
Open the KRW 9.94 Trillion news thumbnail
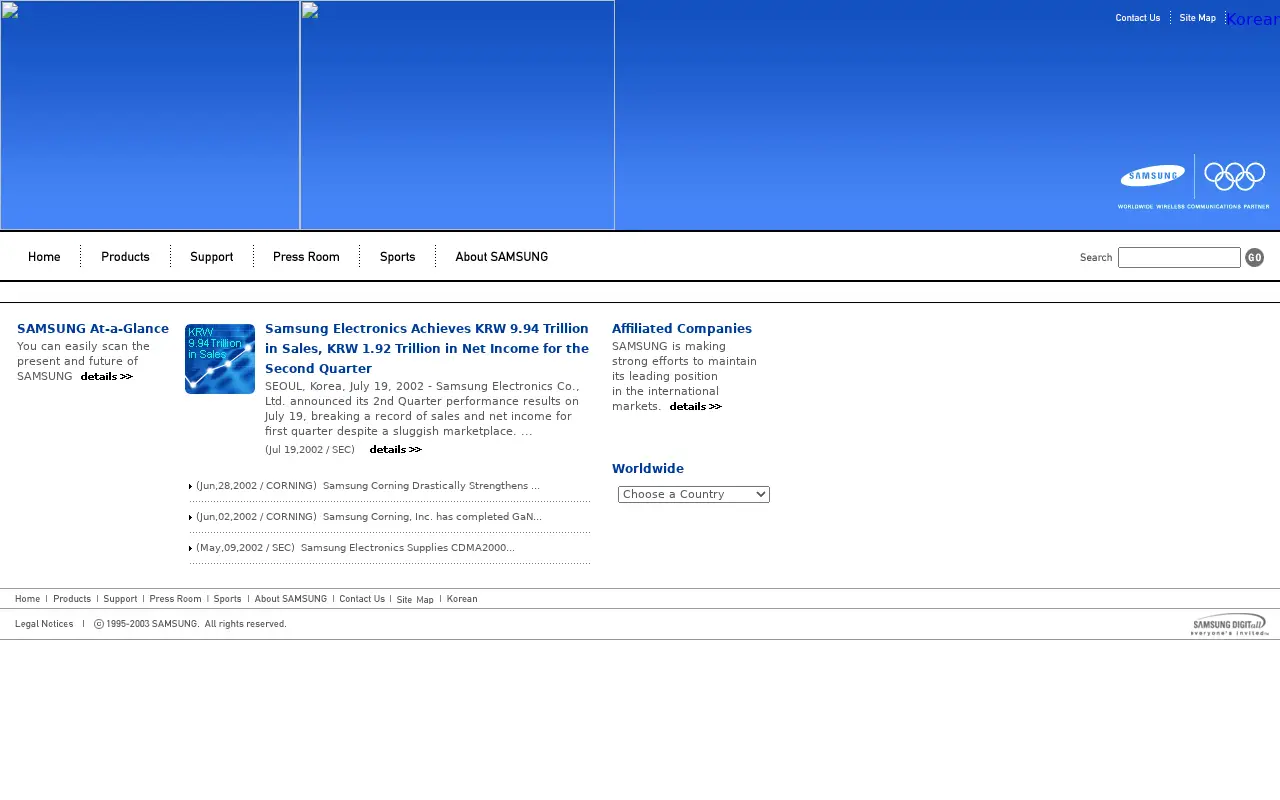coord(220,359)
